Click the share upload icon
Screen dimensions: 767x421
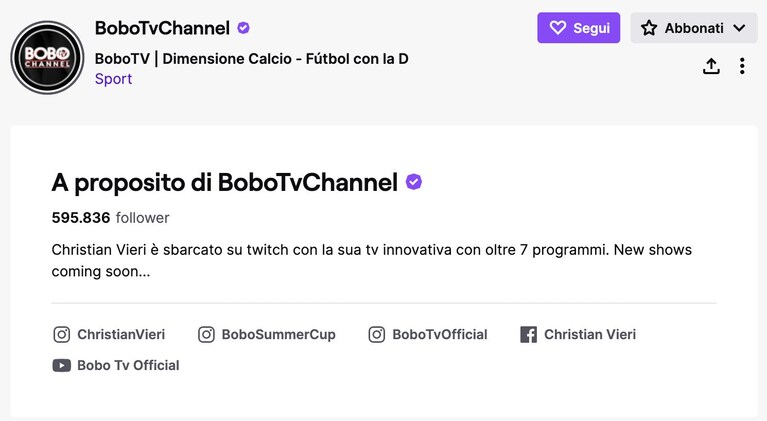(x=711, y=66)
